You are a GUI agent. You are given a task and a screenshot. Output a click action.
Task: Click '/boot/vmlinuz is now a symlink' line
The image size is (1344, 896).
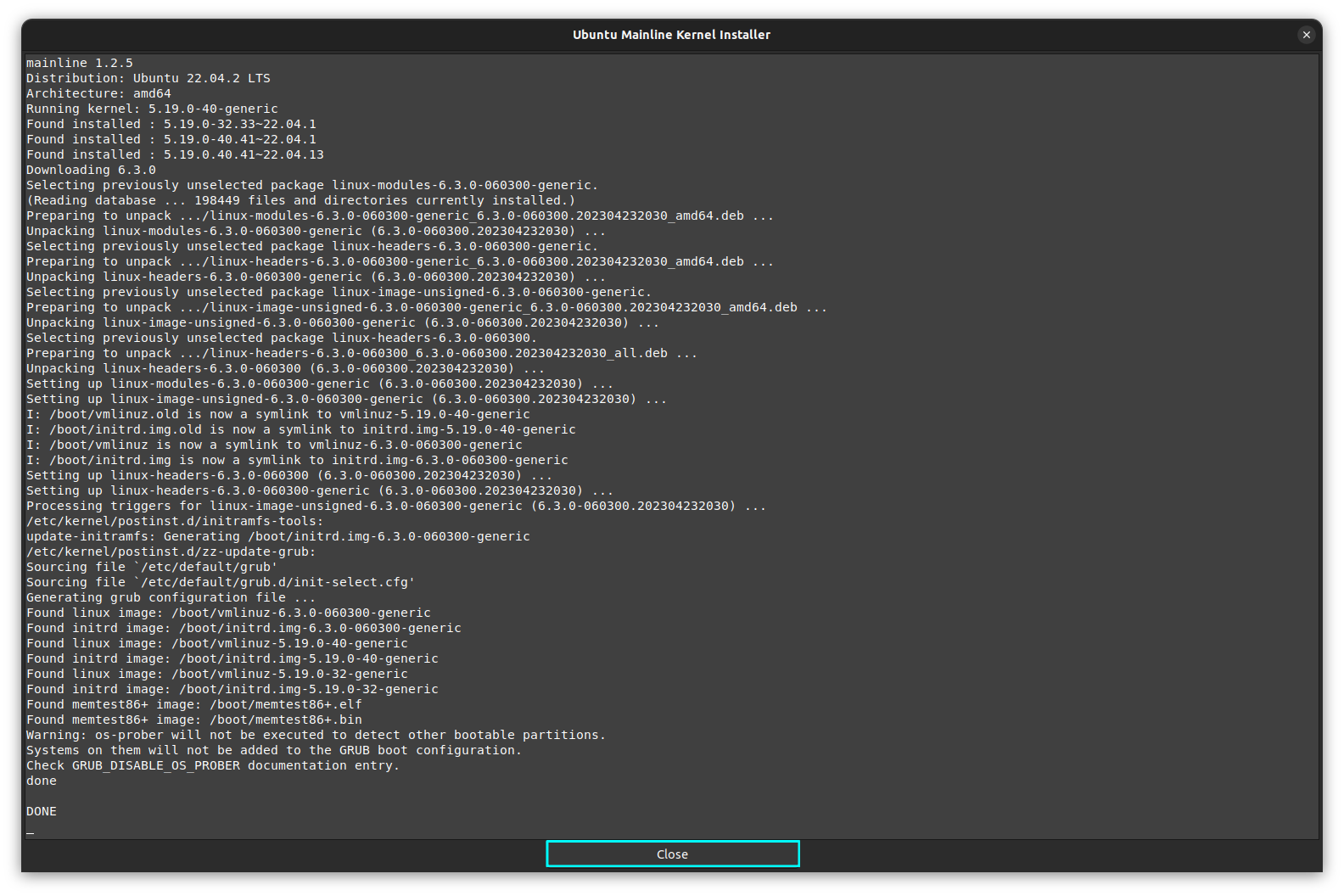274,445
